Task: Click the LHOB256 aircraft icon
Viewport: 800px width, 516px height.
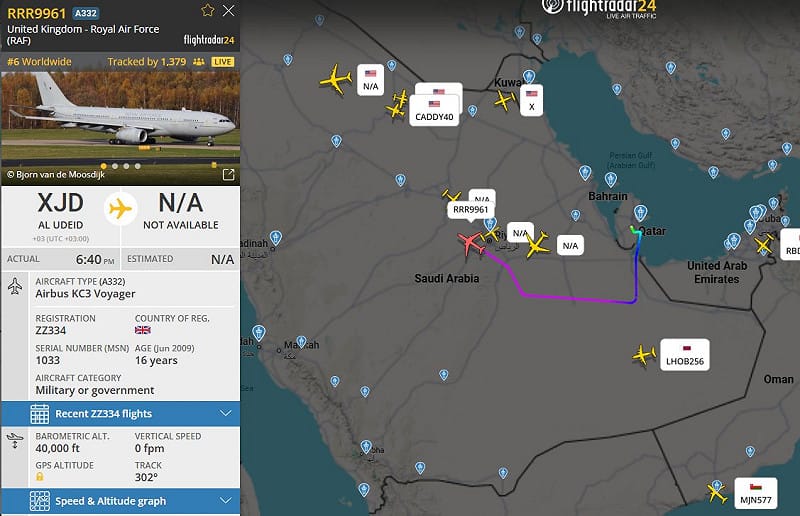Action: 644,354
